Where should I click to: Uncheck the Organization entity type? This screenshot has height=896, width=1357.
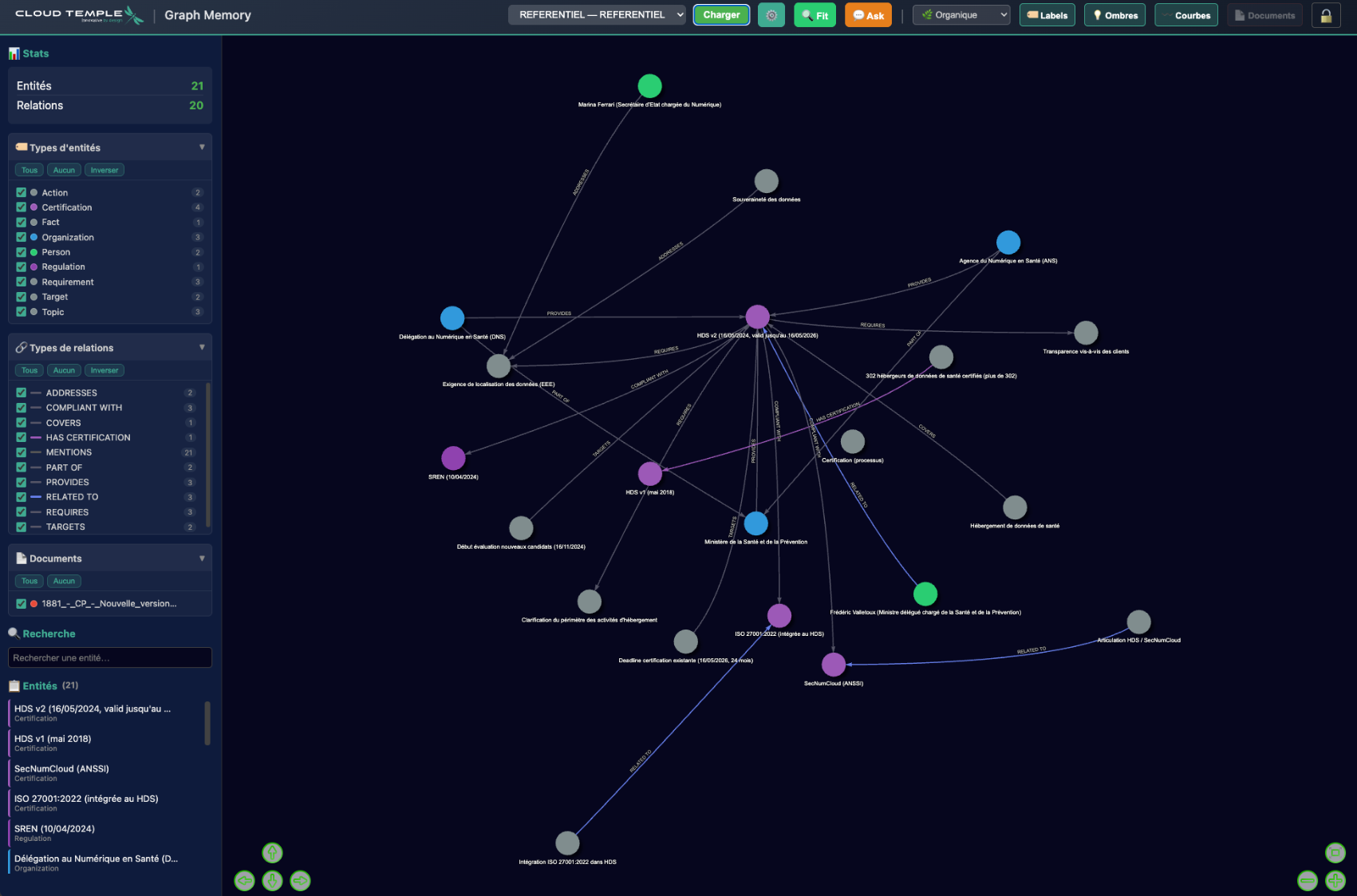point(21,237)
